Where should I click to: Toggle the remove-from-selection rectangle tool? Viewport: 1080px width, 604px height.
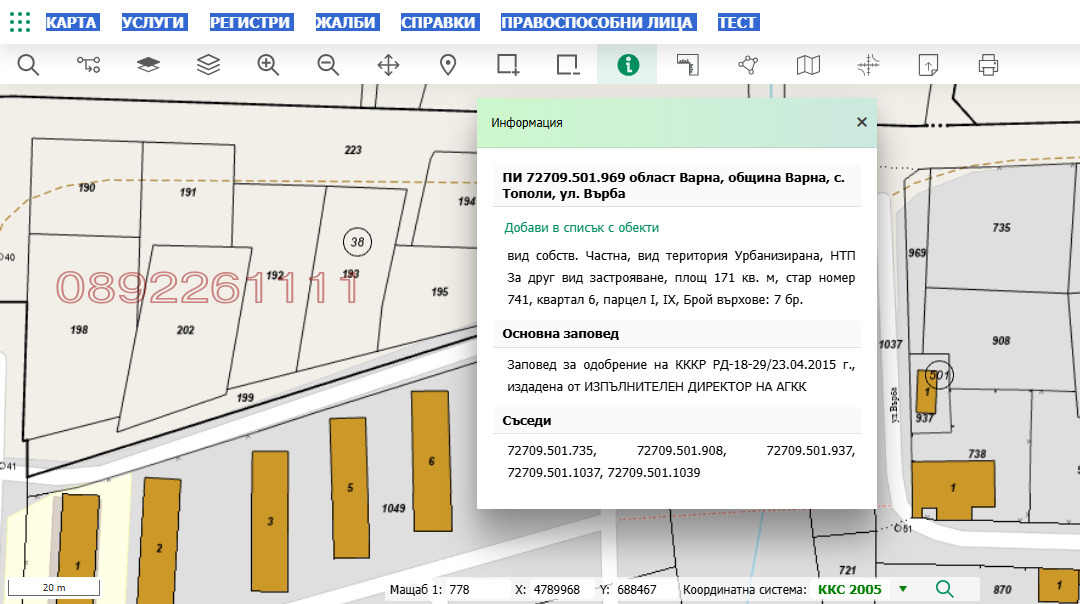pos(568,65)
